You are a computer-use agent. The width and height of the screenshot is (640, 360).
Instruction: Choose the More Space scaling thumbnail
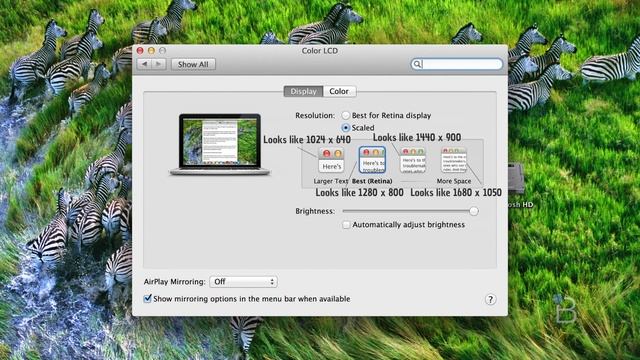[454, 160]
